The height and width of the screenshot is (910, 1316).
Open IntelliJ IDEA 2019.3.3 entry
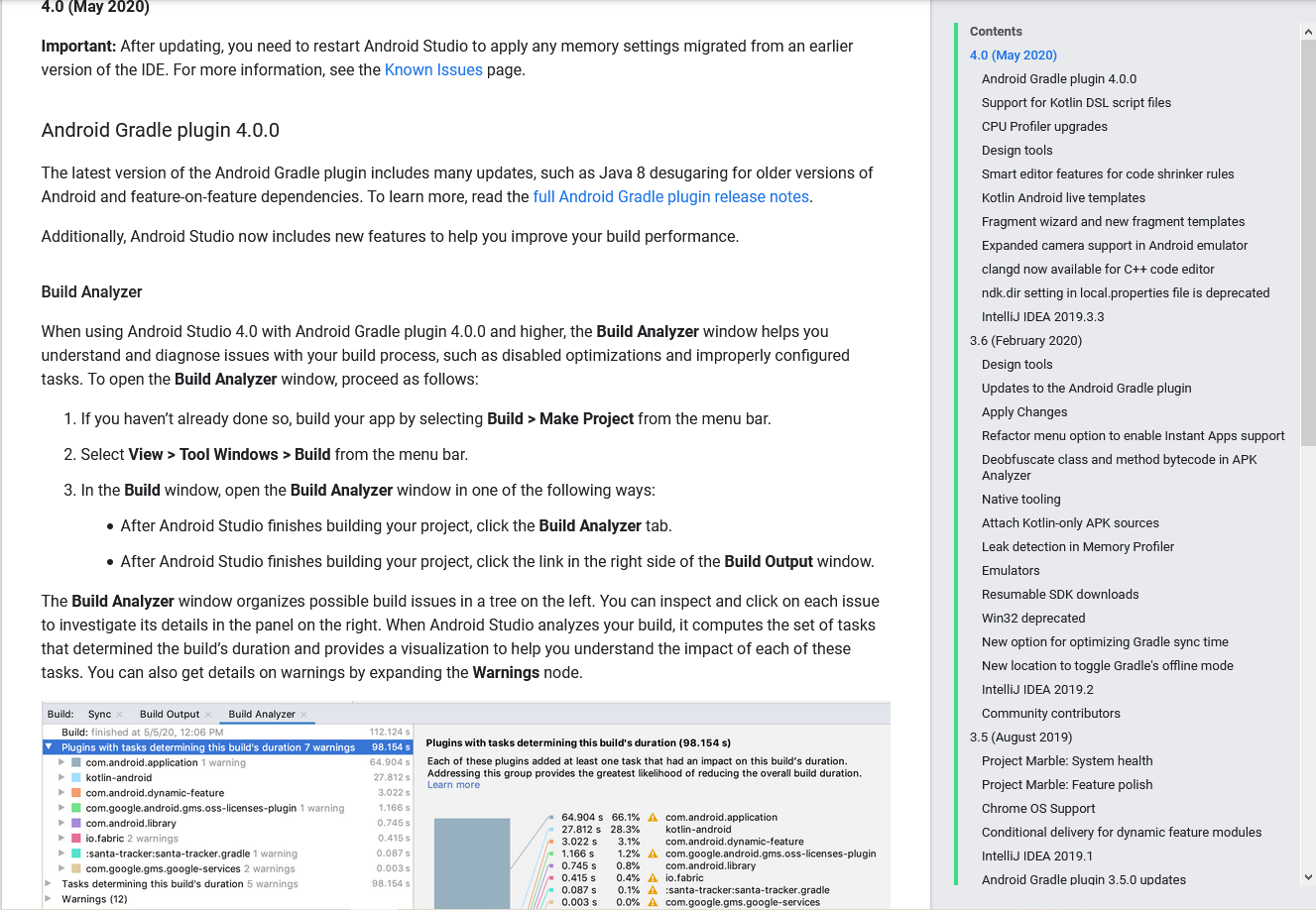coord(1042,317)
